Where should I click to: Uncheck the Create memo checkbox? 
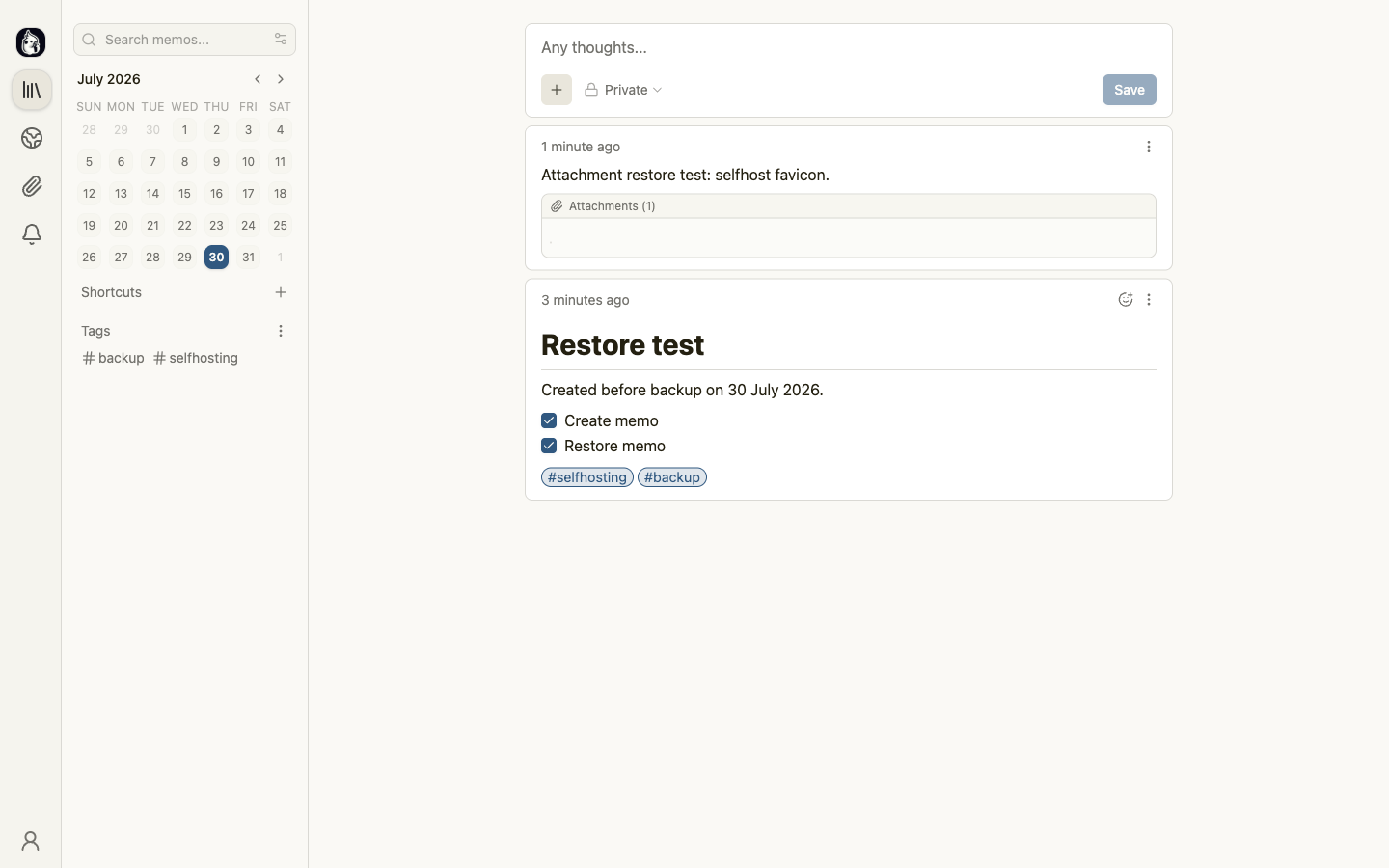point(549,420)
